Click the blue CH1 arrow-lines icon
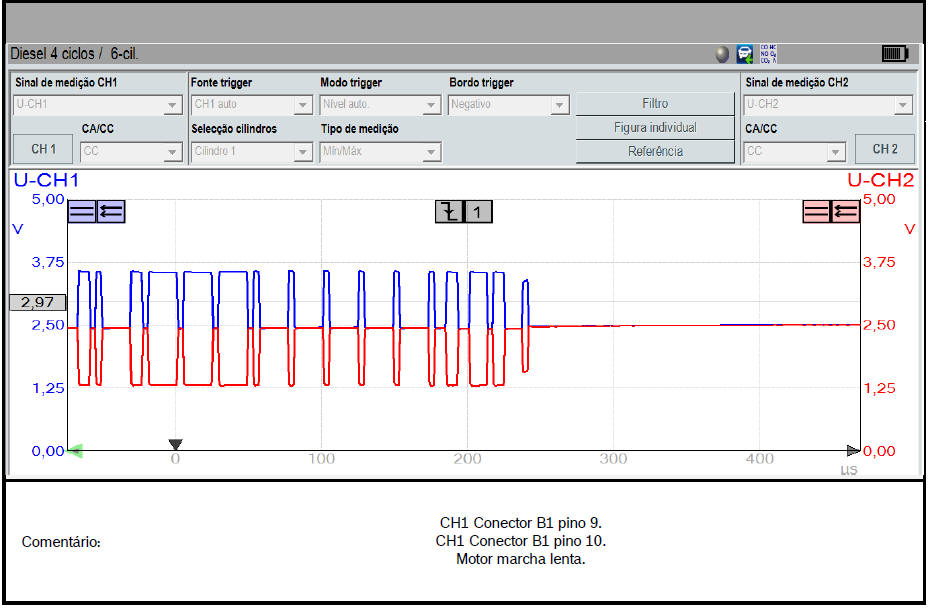The image size is (929, 608). [111, 211]
